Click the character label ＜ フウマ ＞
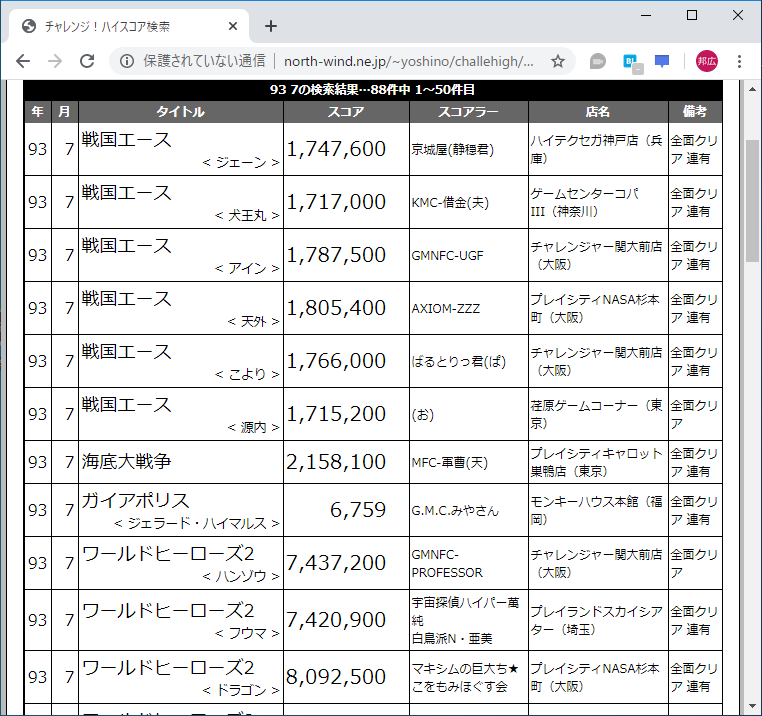 [x=247, y=633]
